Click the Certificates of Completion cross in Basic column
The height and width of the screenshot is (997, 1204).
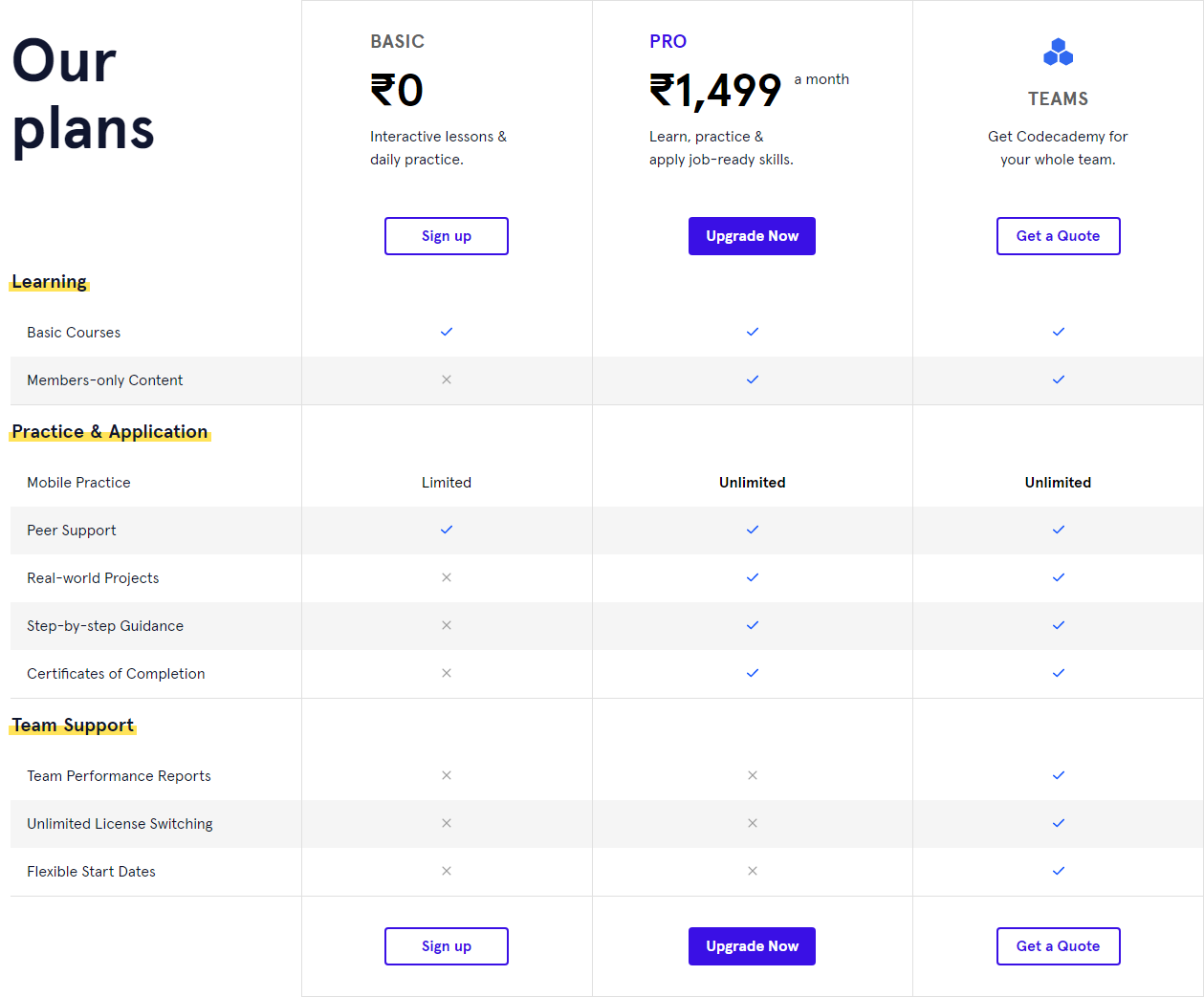(x=447, y=673)
